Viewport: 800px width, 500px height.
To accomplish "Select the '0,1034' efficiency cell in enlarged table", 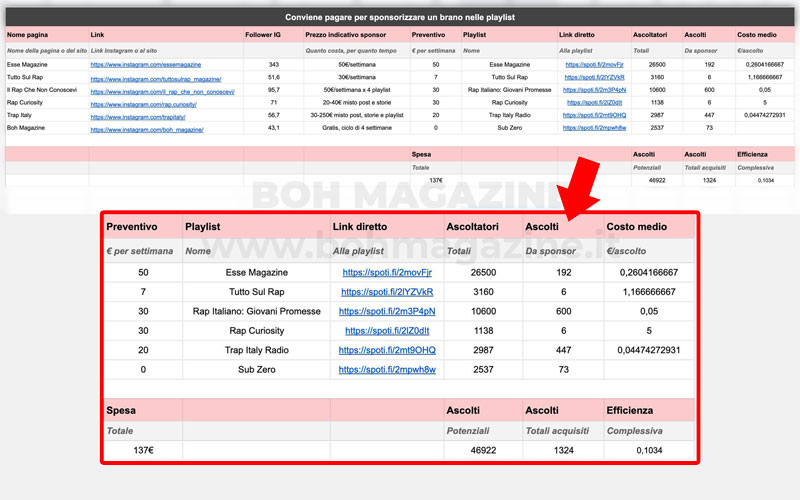I will (x=648, y=451).
